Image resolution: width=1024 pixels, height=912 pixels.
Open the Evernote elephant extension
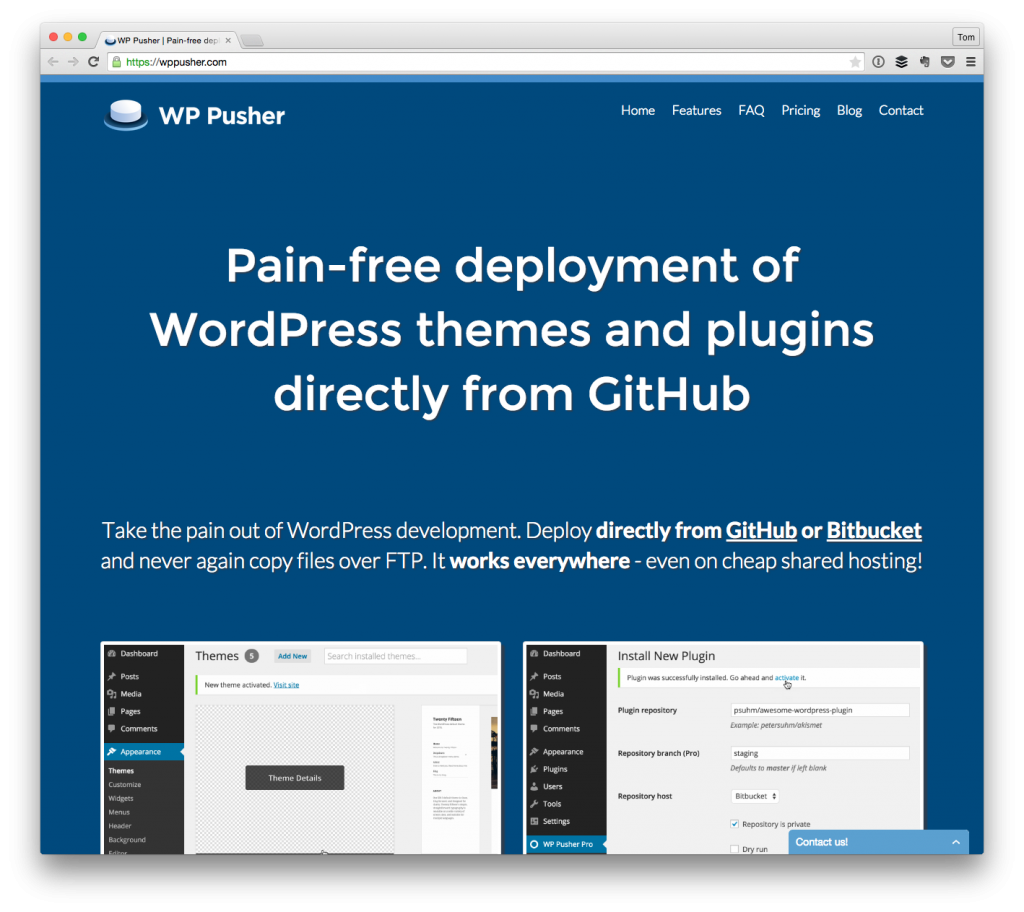pos(925,62)
